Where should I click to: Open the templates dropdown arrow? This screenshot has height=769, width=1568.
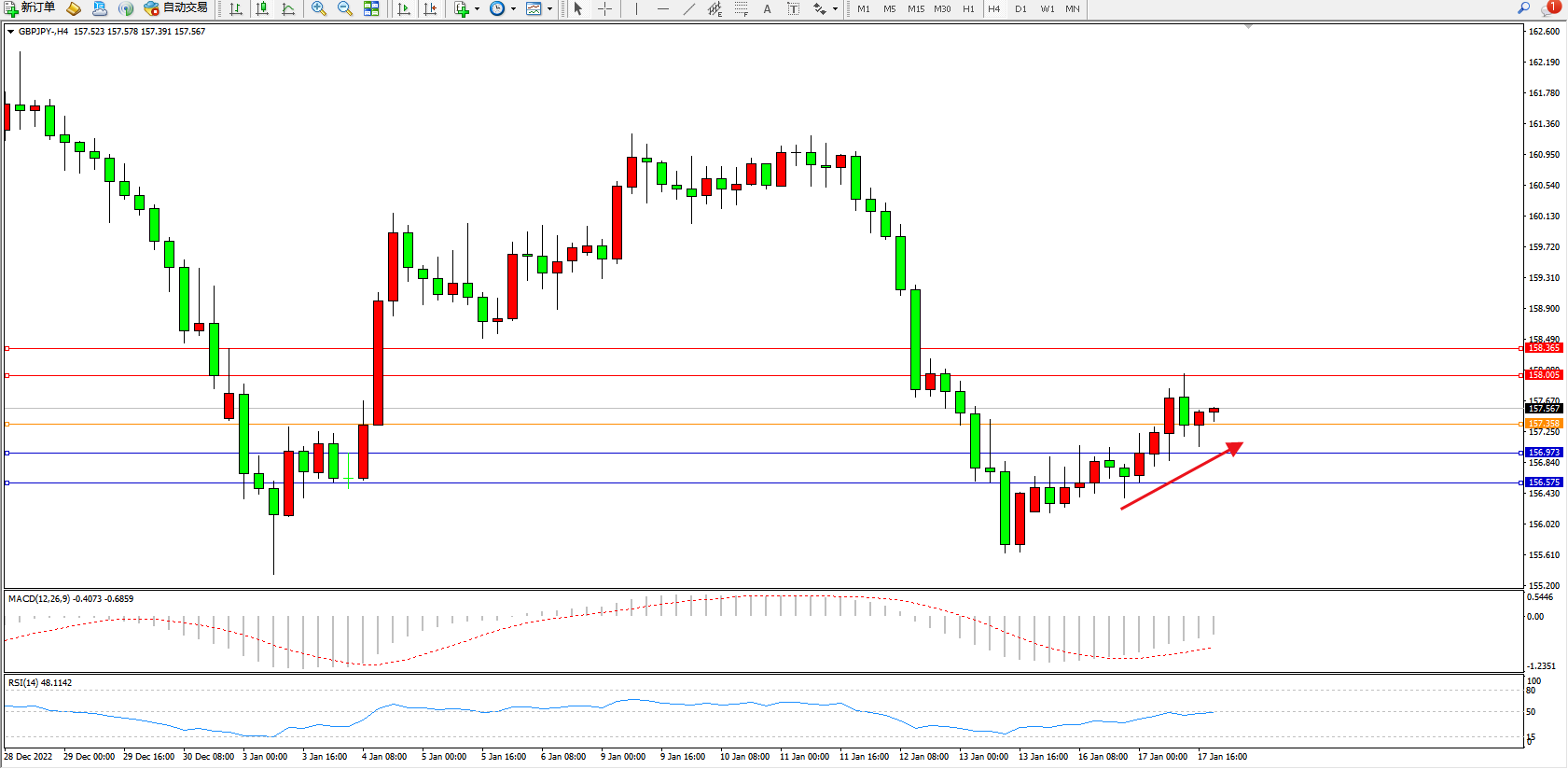[549, 8]
